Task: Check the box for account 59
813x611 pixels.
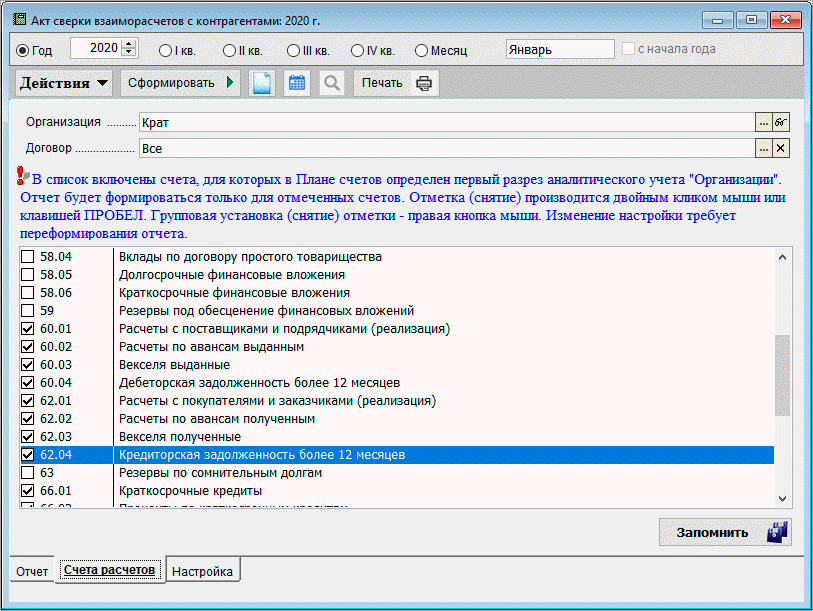Action: click(x=27, y=311)
